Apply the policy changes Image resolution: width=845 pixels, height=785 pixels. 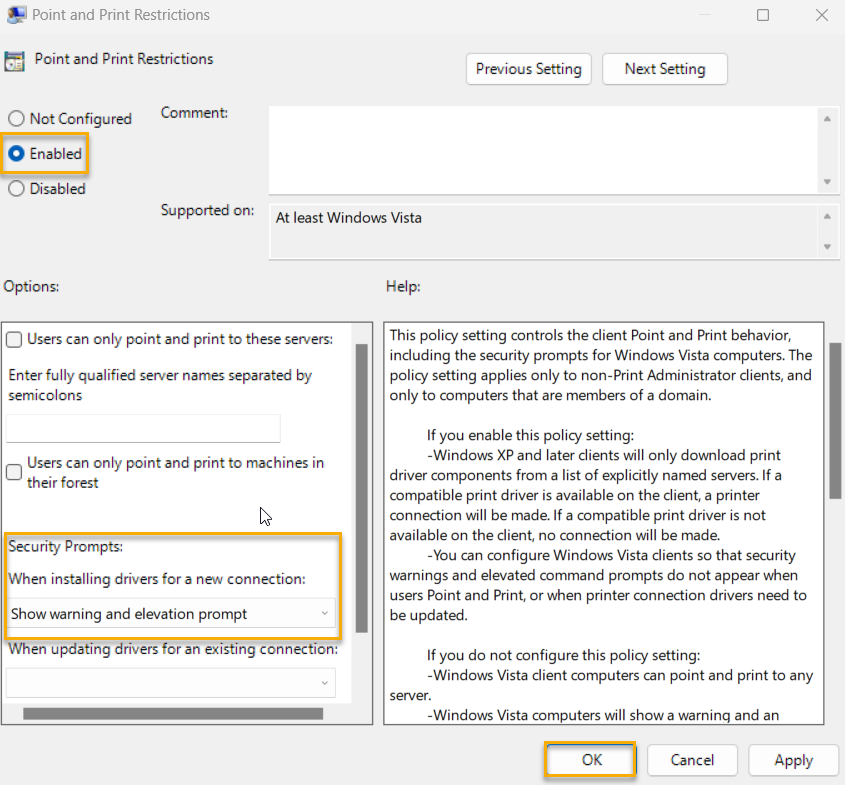793,760
